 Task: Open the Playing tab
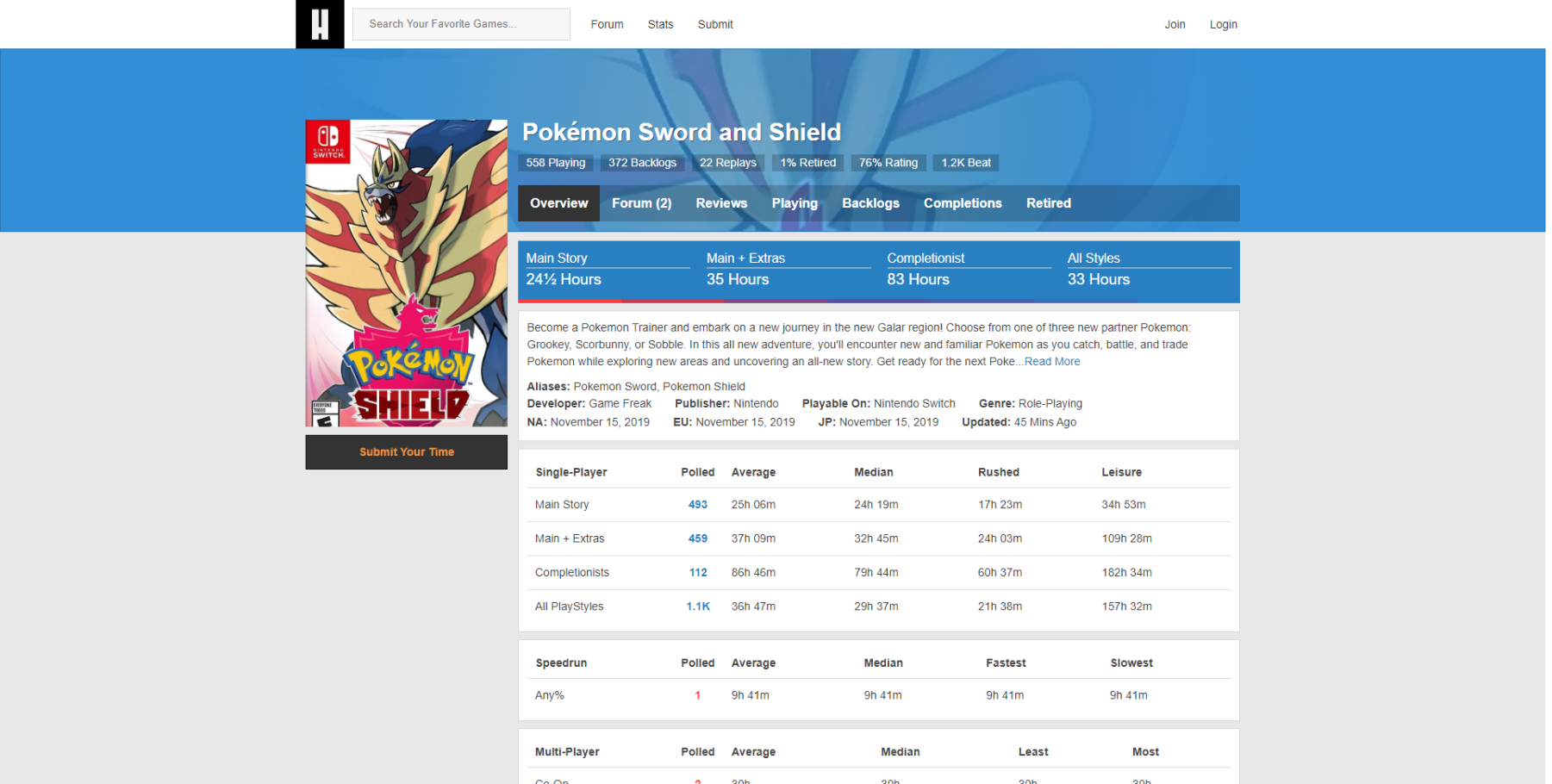794,203
